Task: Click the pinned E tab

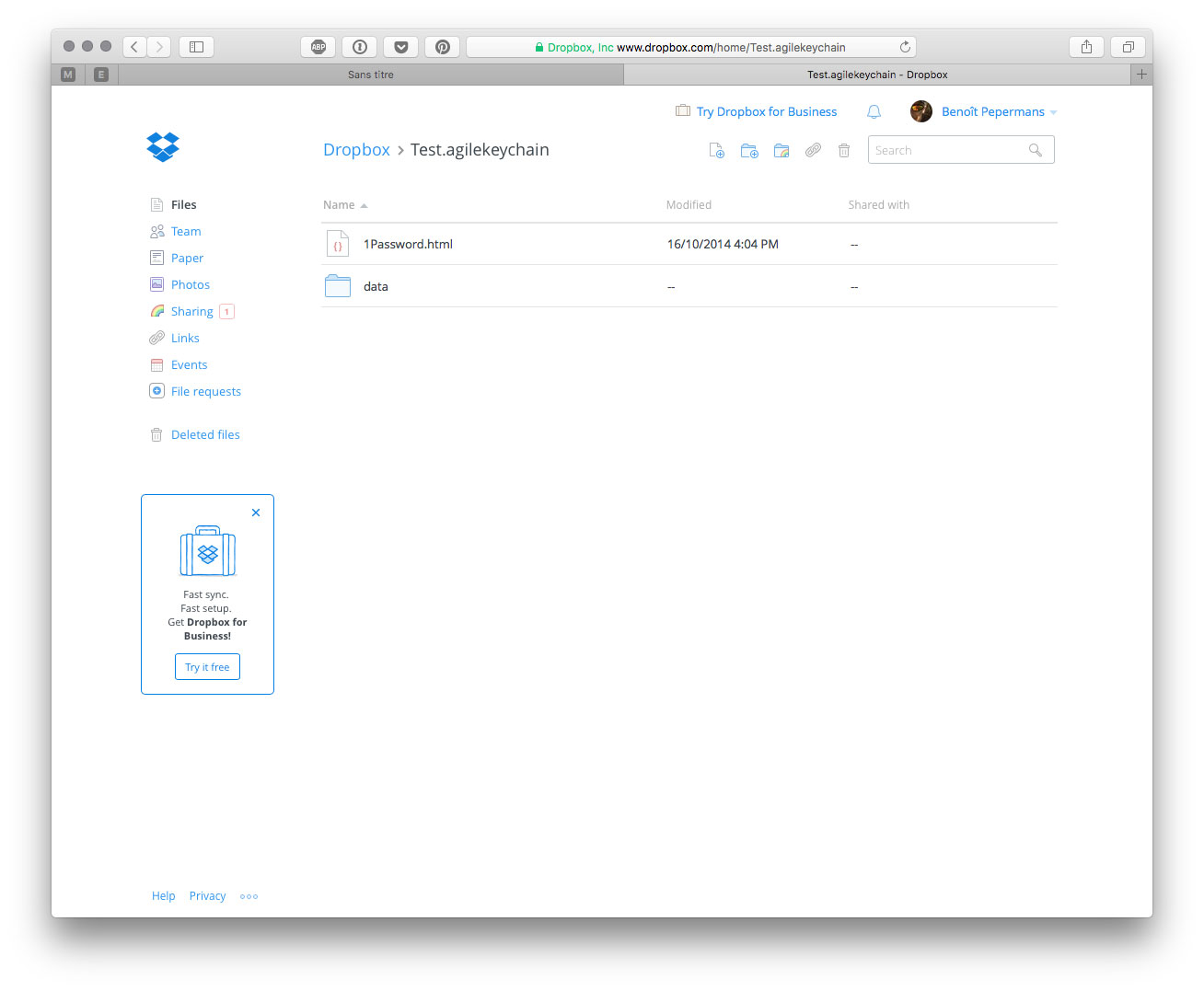Action: coord(101,75)
